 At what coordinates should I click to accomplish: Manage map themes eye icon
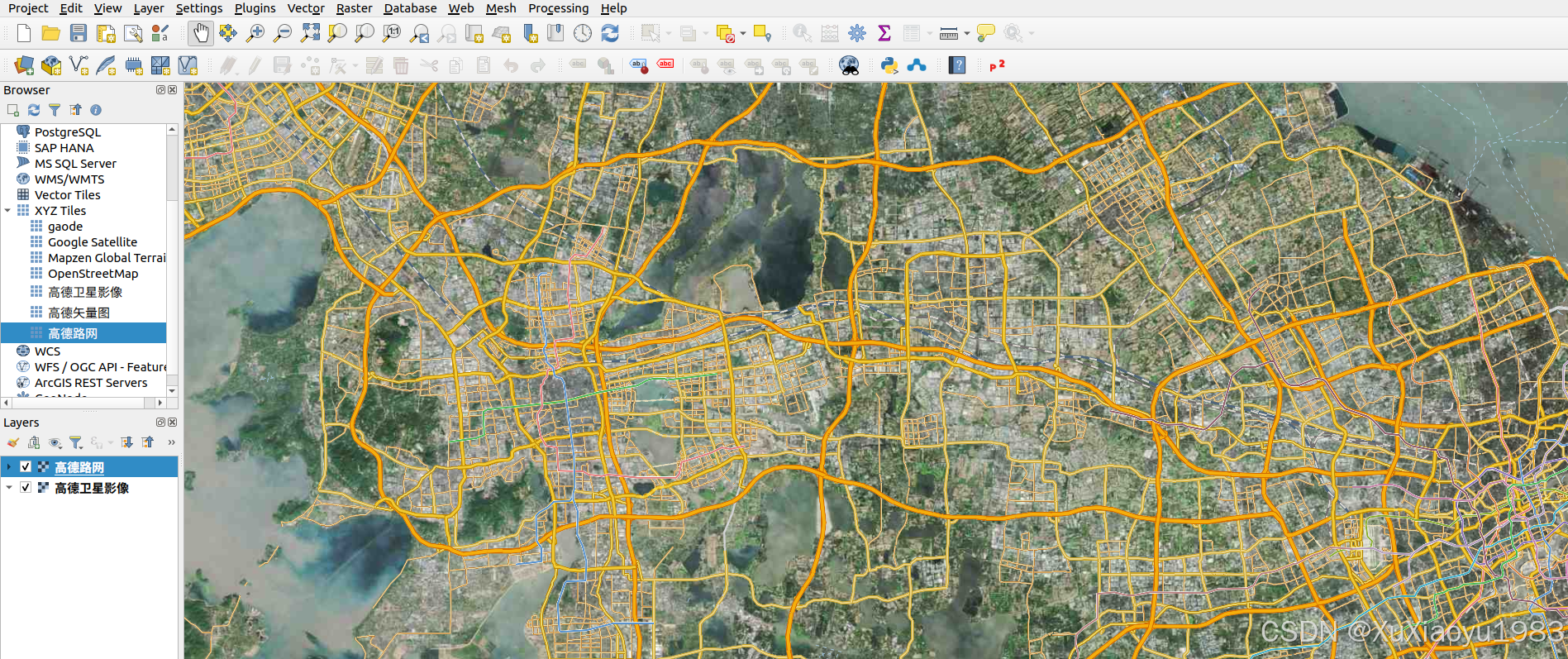click(55, 442)
